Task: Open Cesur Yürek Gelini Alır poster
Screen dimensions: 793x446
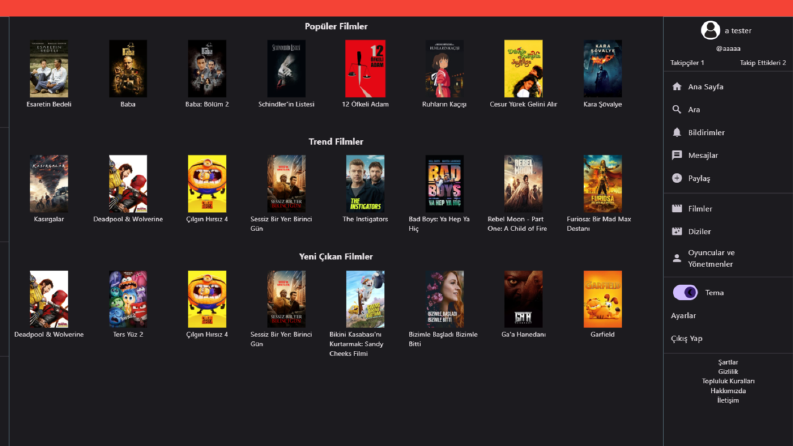Action: pos(523,69)
